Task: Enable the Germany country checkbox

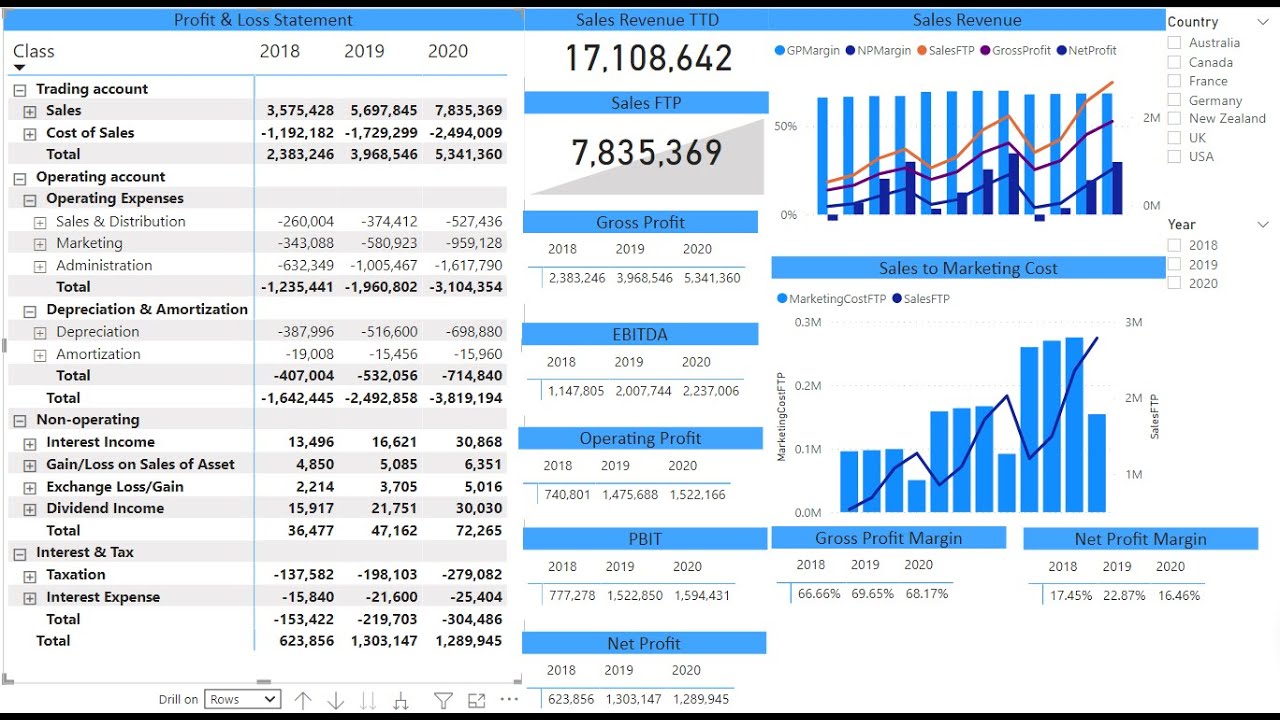Action: pyautogui.click(x=1174, y=99)
